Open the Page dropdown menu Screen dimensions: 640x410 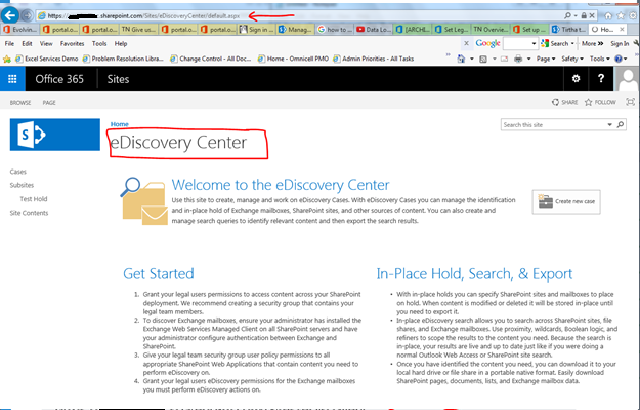tap(546, 59)
